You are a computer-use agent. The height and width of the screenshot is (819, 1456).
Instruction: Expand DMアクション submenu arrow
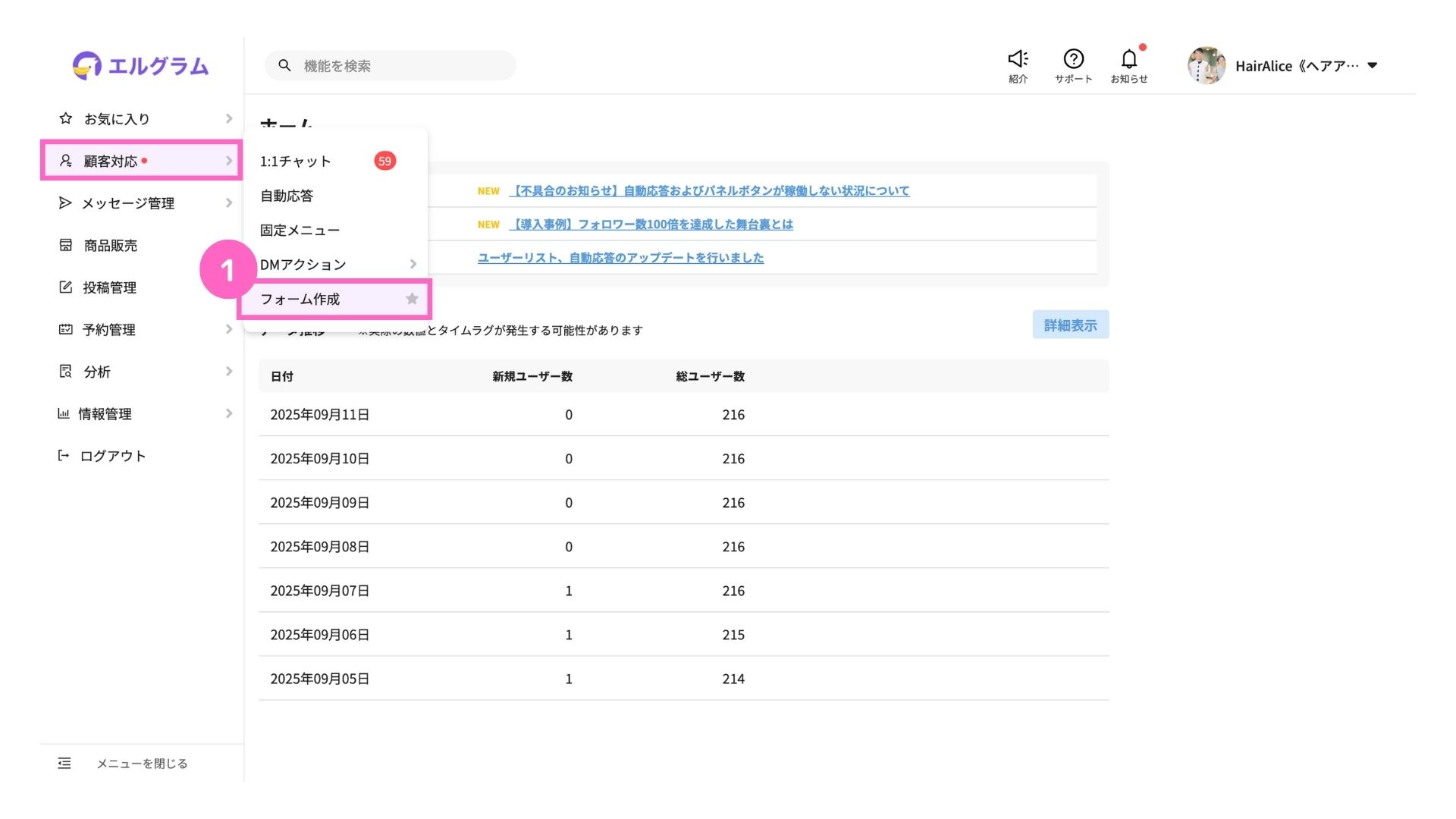click(x=413, y=264)
